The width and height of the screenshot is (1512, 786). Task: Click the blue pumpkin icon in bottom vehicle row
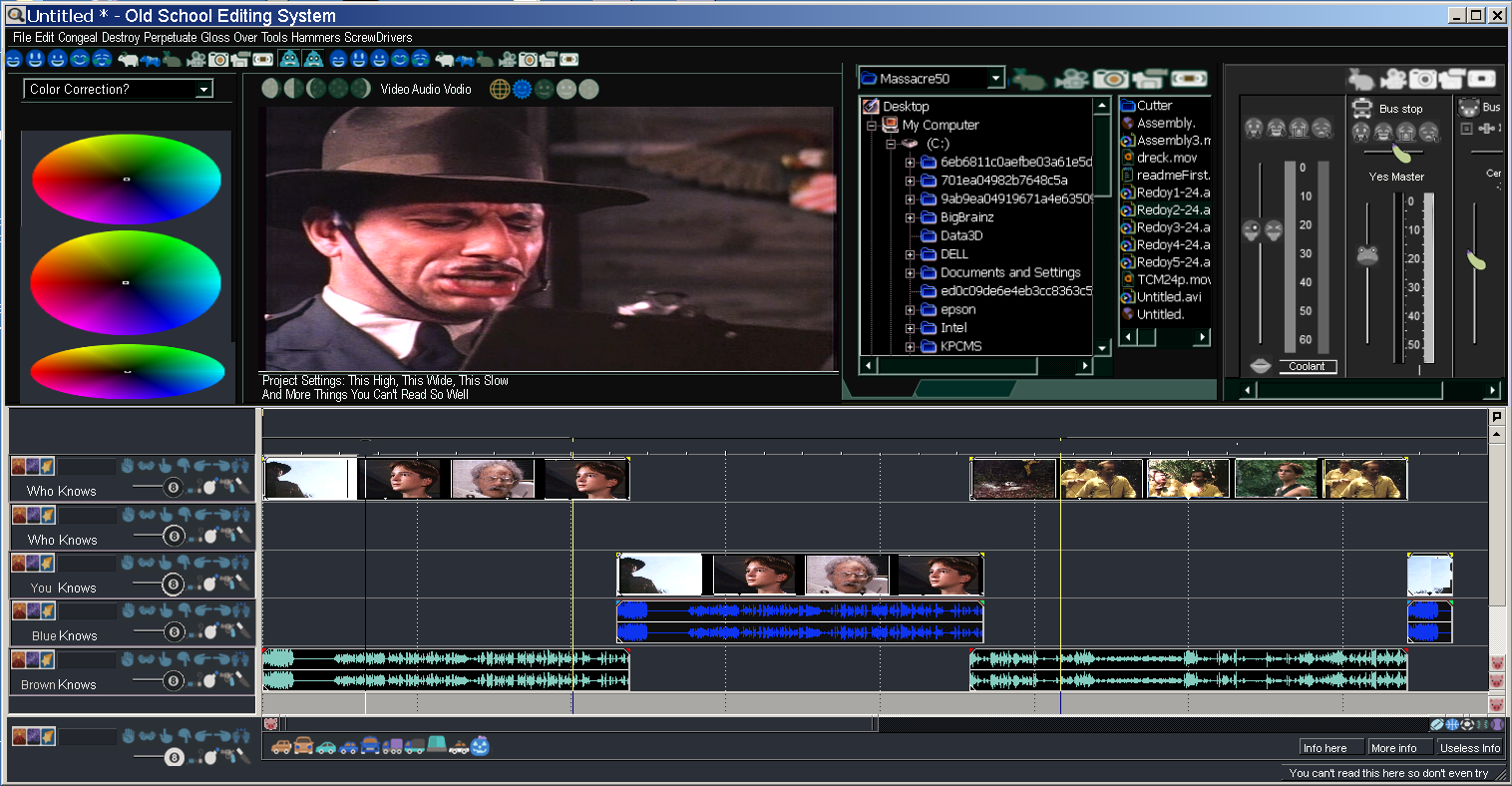[x=480, y=745]
